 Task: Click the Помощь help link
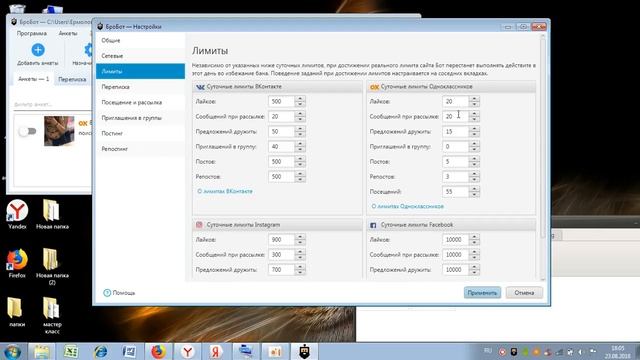(x=119, y=293)
